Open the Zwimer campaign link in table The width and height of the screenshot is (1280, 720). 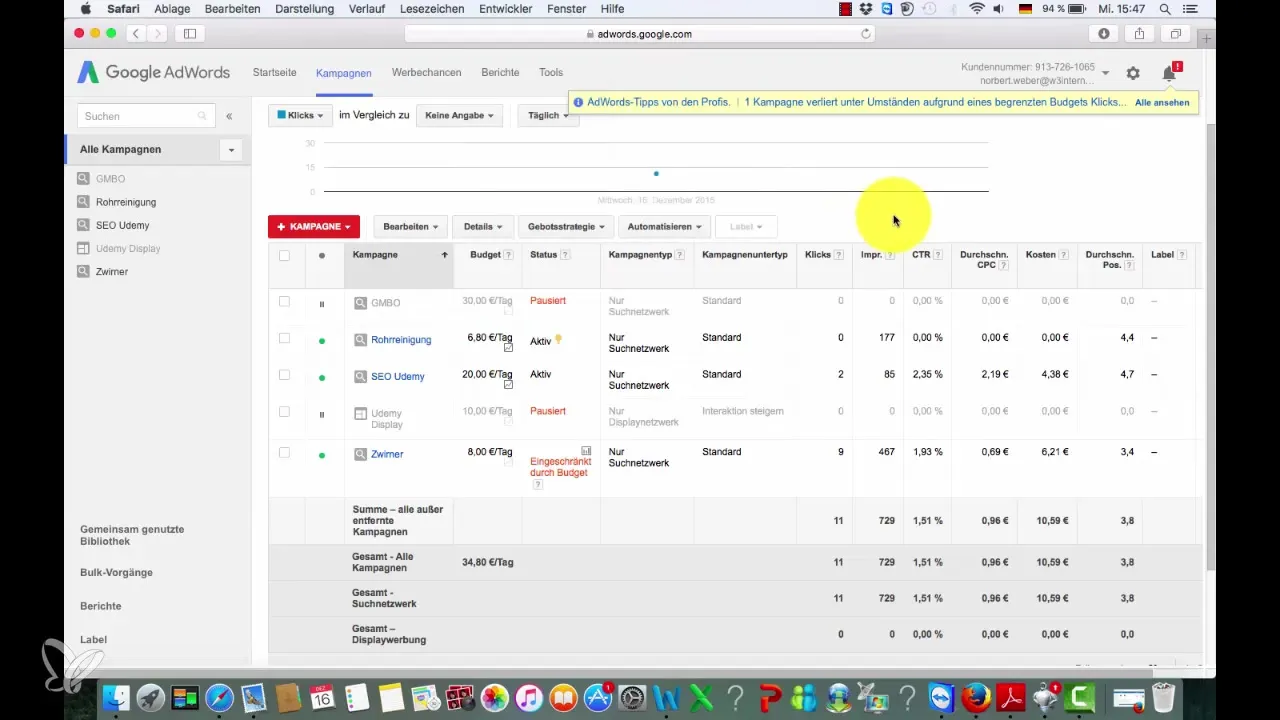pos(387,454)
